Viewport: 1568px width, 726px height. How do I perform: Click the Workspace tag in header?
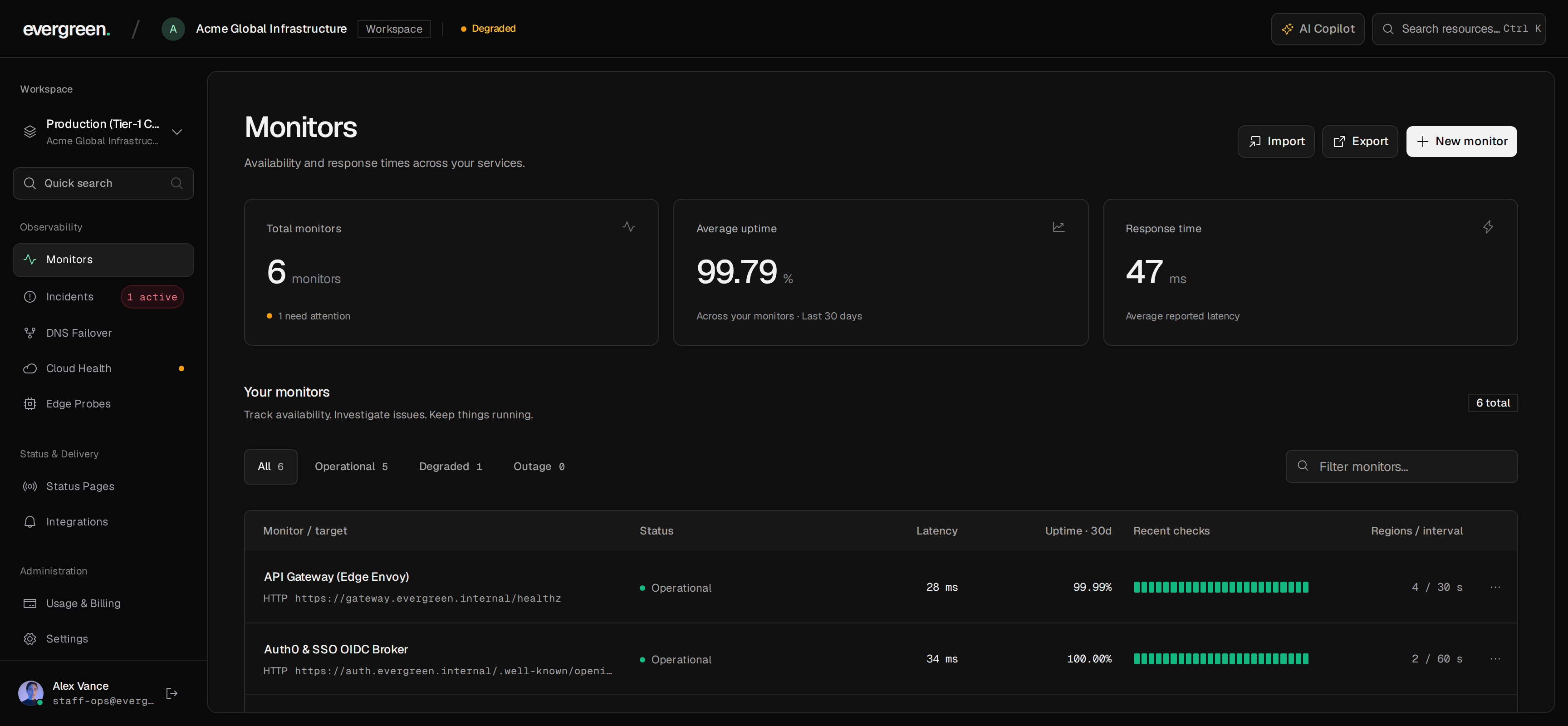point(394,29)
